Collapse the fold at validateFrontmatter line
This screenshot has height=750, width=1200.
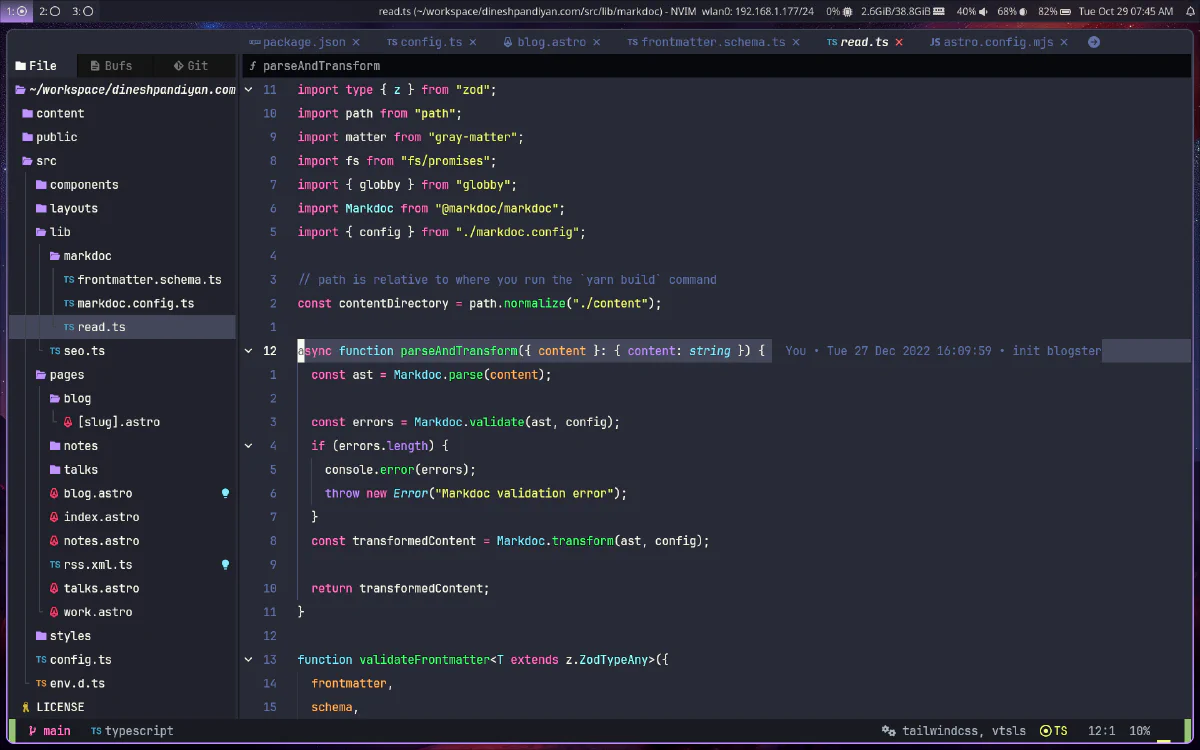248,659
